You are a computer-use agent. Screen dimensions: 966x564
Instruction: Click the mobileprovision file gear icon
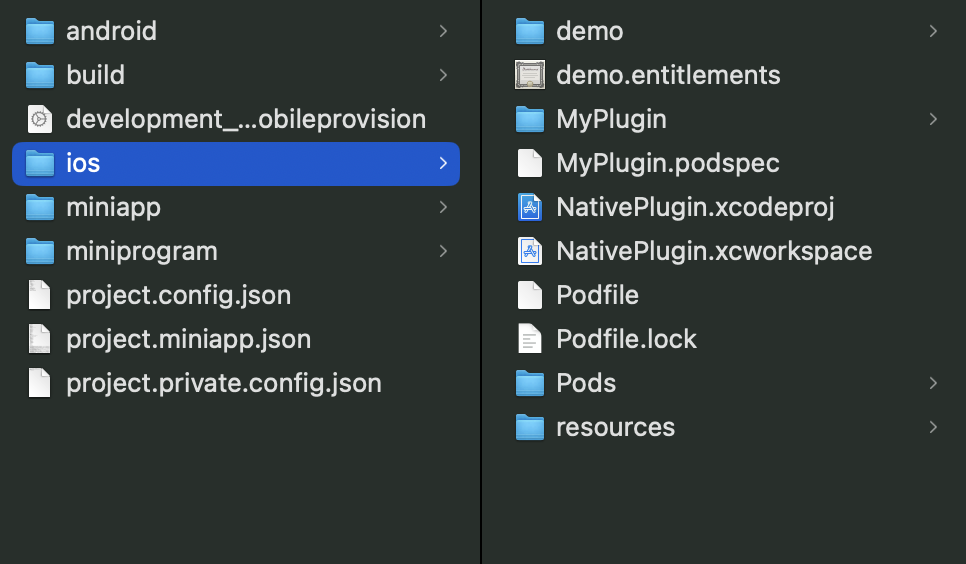[39, 119]
